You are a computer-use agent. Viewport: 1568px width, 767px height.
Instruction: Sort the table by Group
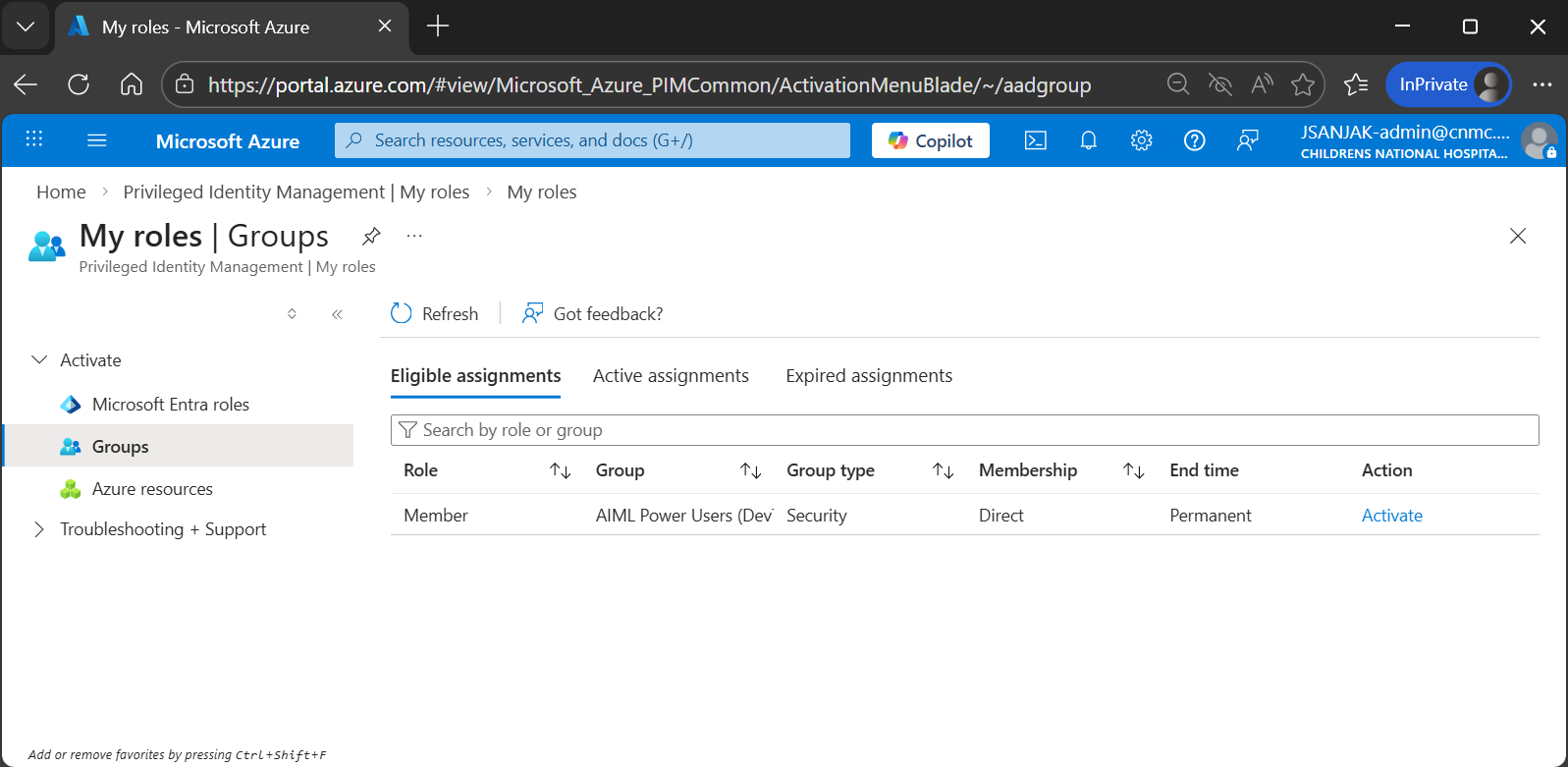751,470
